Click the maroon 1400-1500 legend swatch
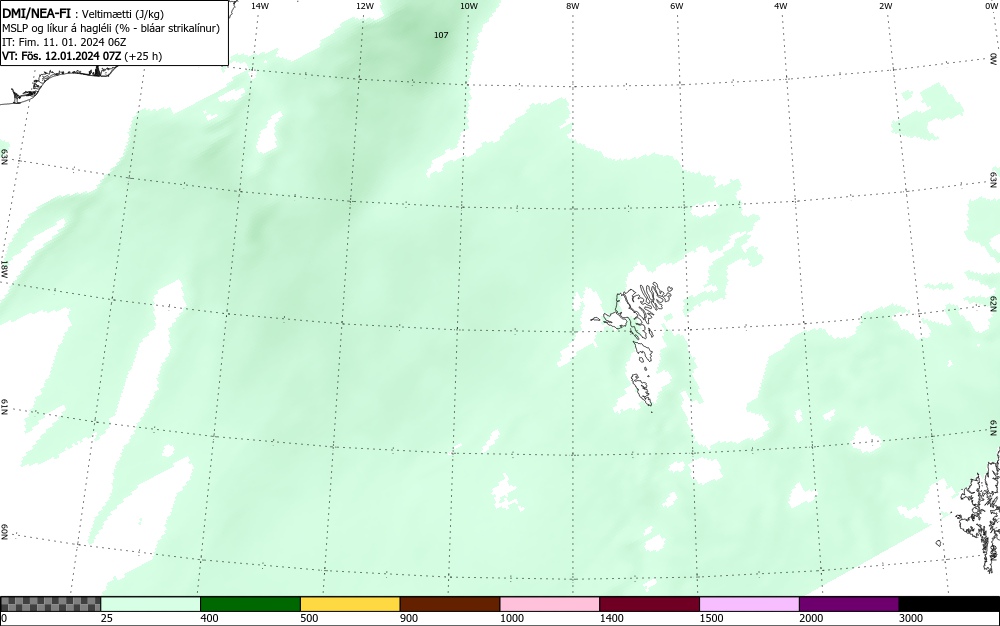Screen dimensions: 1000x626 [649, 604]
